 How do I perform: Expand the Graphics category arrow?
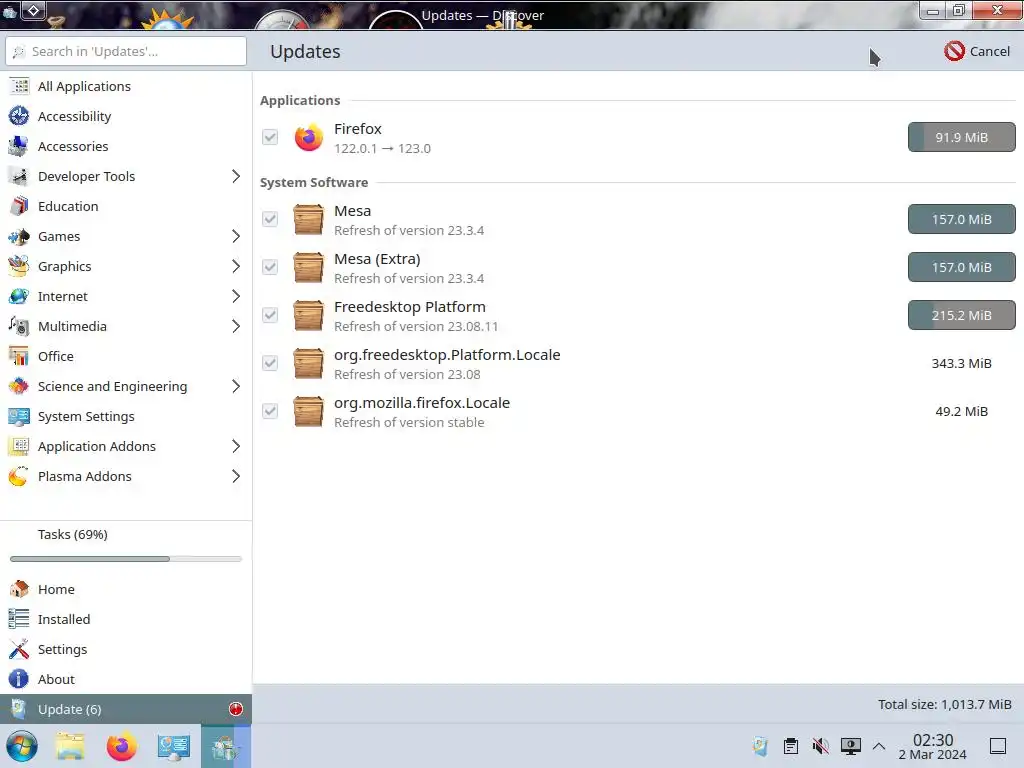point(236,266)
